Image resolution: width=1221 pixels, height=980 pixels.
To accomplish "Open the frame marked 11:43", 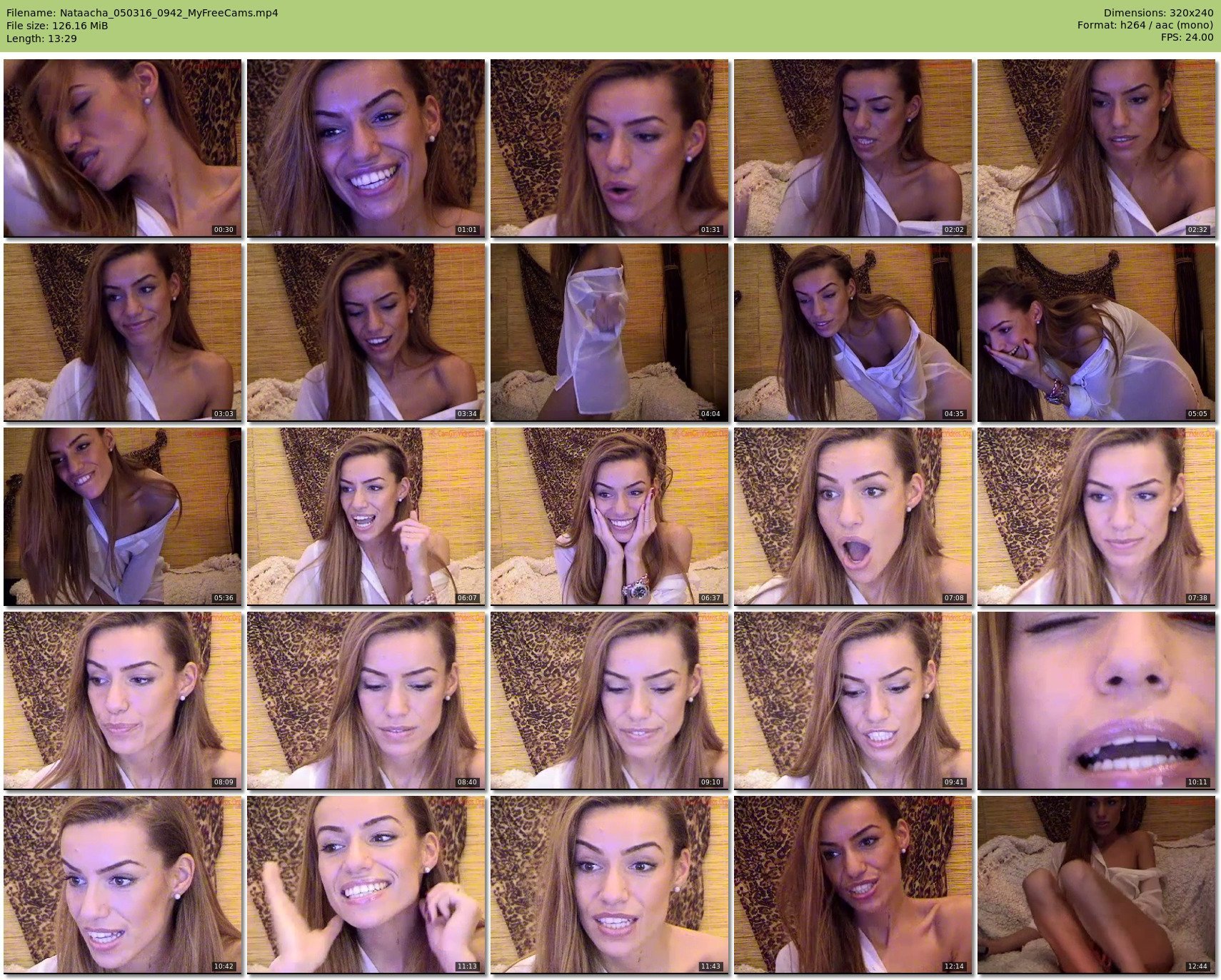I will point(609,884).
